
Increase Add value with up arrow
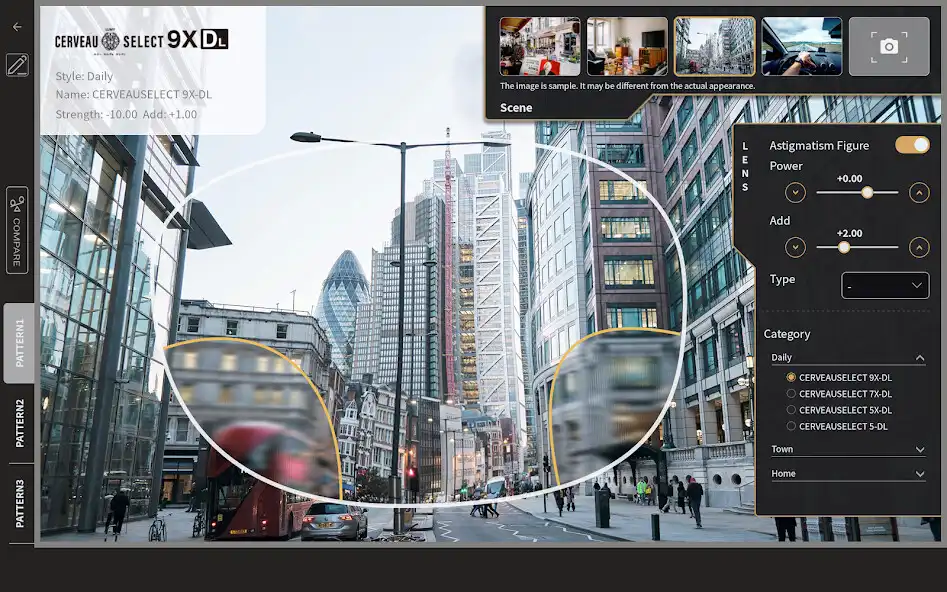tap(919, 247)
